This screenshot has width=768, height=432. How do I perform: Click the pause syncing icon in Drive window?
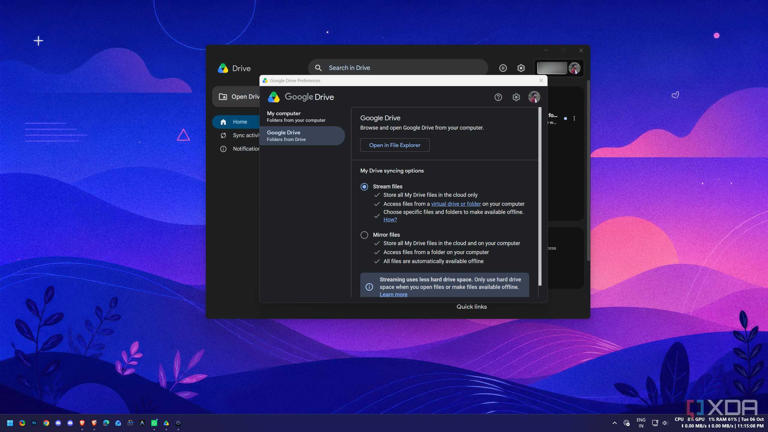coord(503,68)
